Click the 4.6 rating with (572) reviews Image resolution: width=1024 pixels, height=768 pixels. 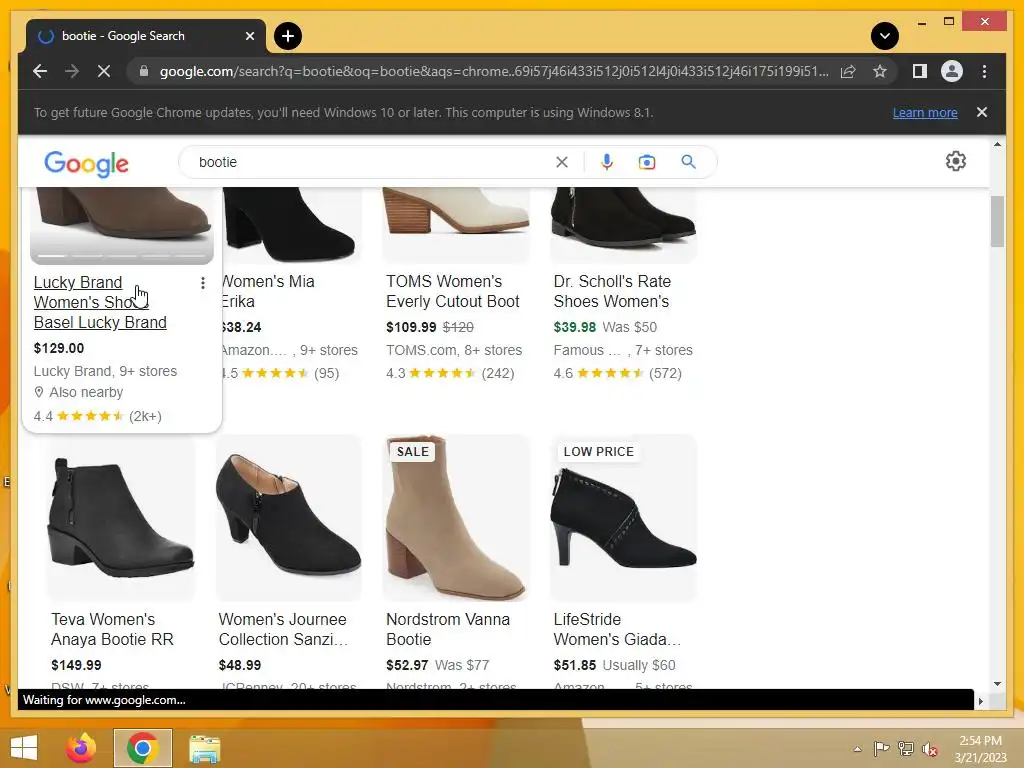617,374
